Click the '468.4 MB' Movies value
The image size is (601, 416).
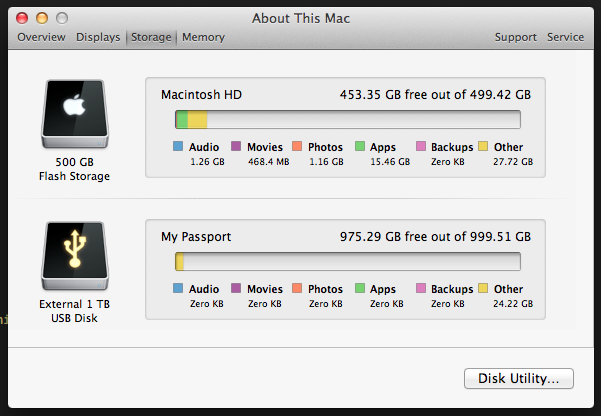pyautogui.click(x=268, y=162)
